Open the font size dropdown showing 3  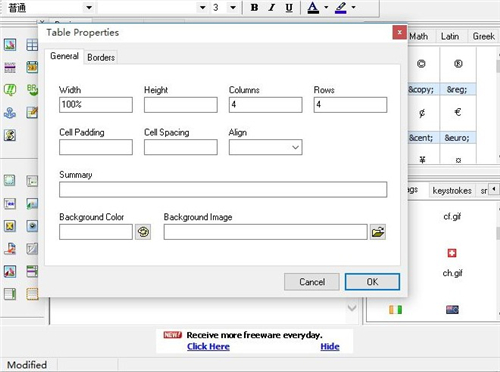(233, 7)
